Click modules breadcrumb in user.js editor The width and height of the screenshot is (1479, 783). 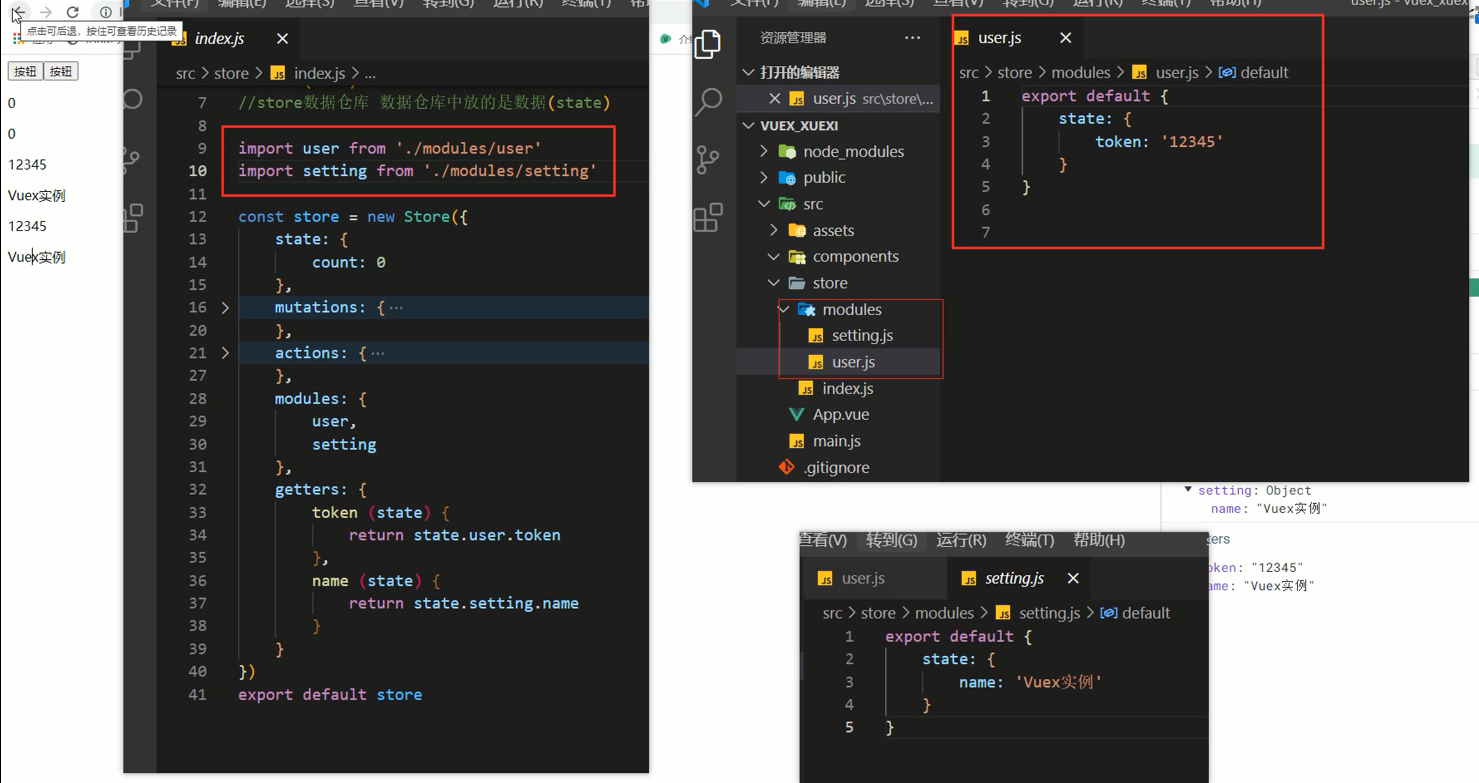(1081, 72)
